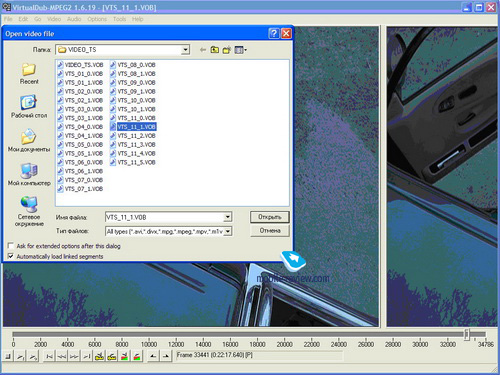Open the Help menu

coord(137,19)
